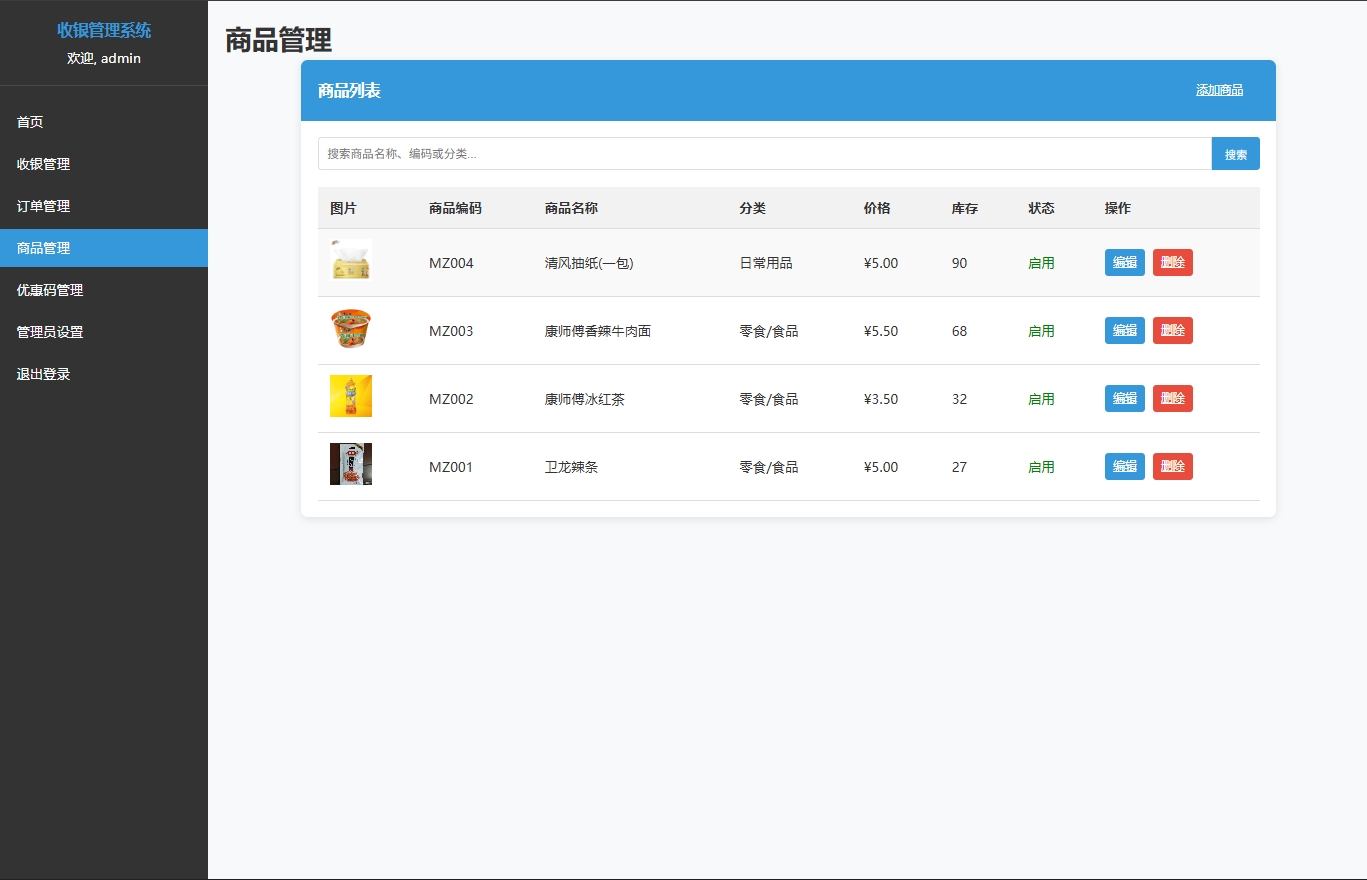Viewport: 1367px width, 880px height.
Task: Click the 搜索 button
Action: click(x=1236, y=154)
